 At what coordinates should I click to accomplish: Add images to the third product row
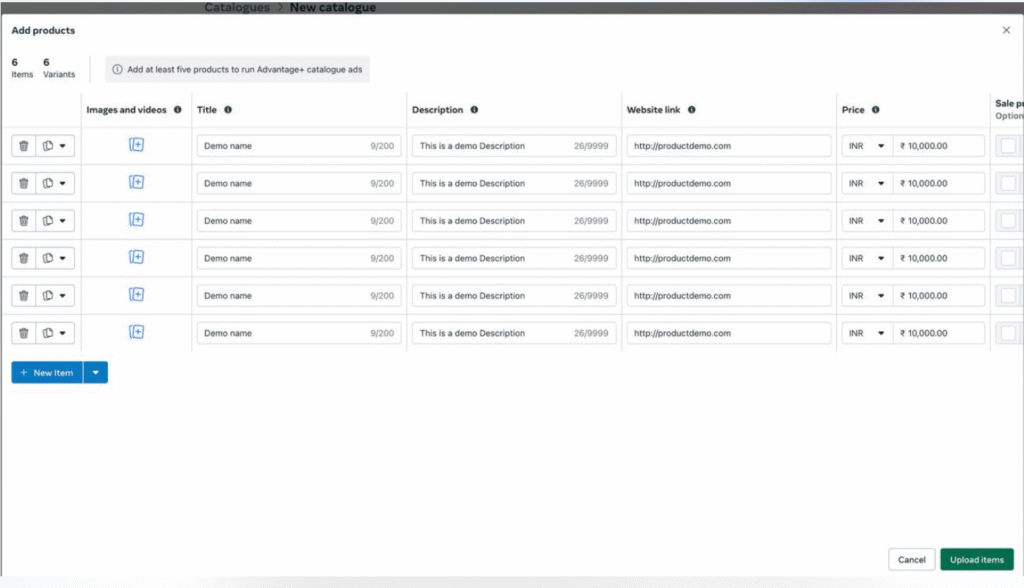136,220
